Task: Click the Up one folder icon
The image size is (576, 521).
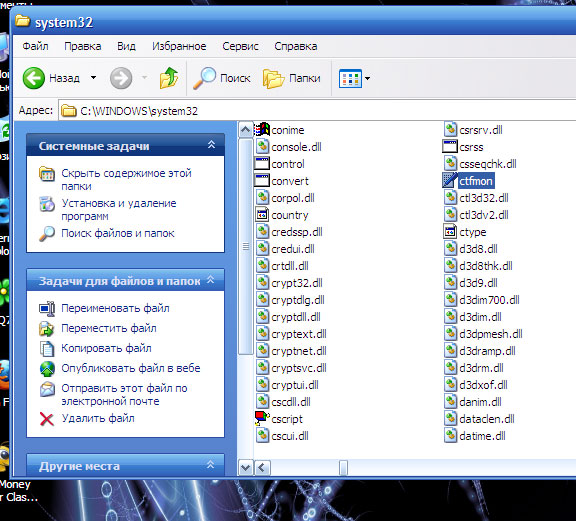Action: point(169,78)
